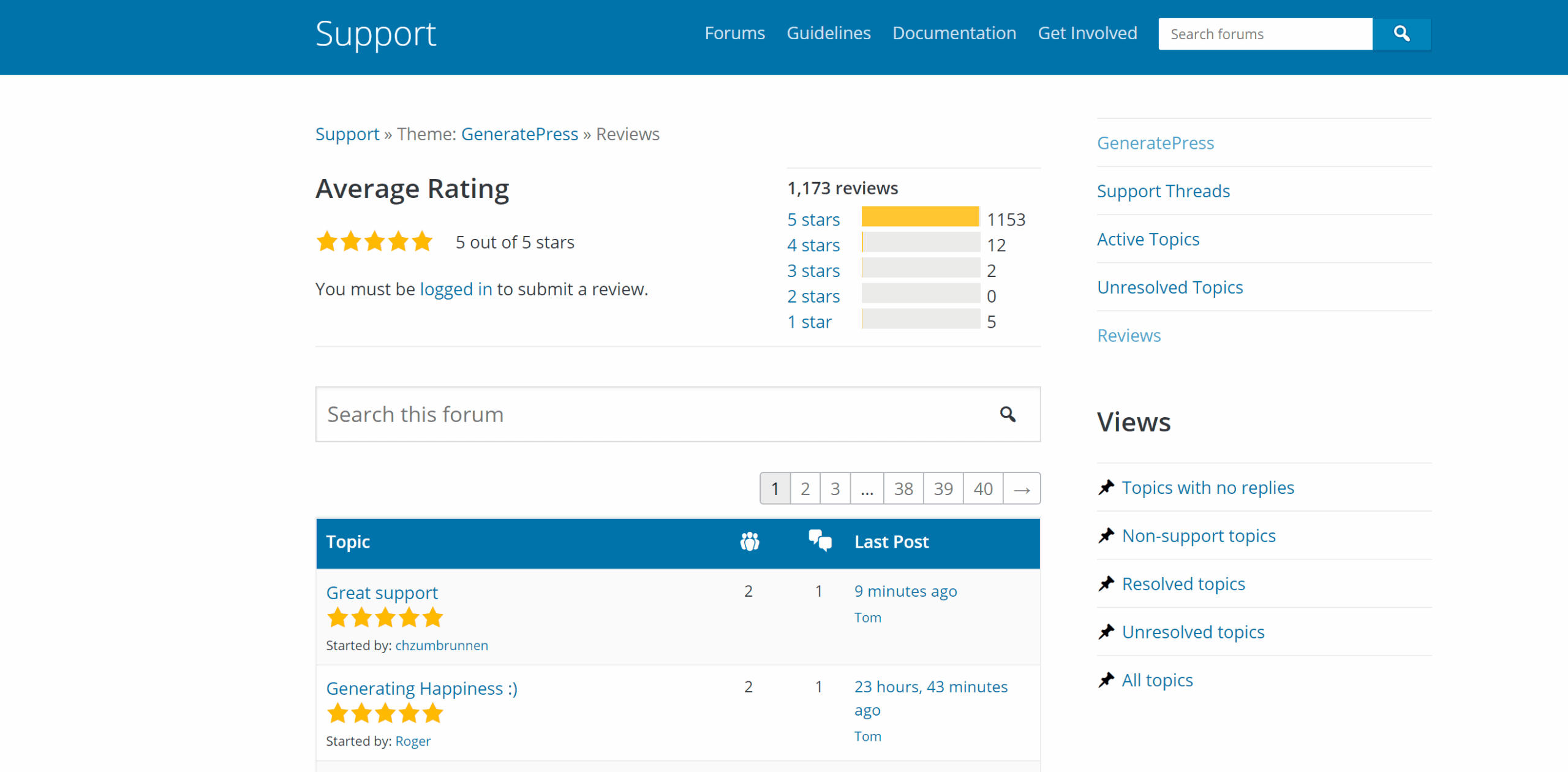Open the Generating Happiness :) topic
The height and width of the screenshot is (772, 1568).
click(421, 689)
